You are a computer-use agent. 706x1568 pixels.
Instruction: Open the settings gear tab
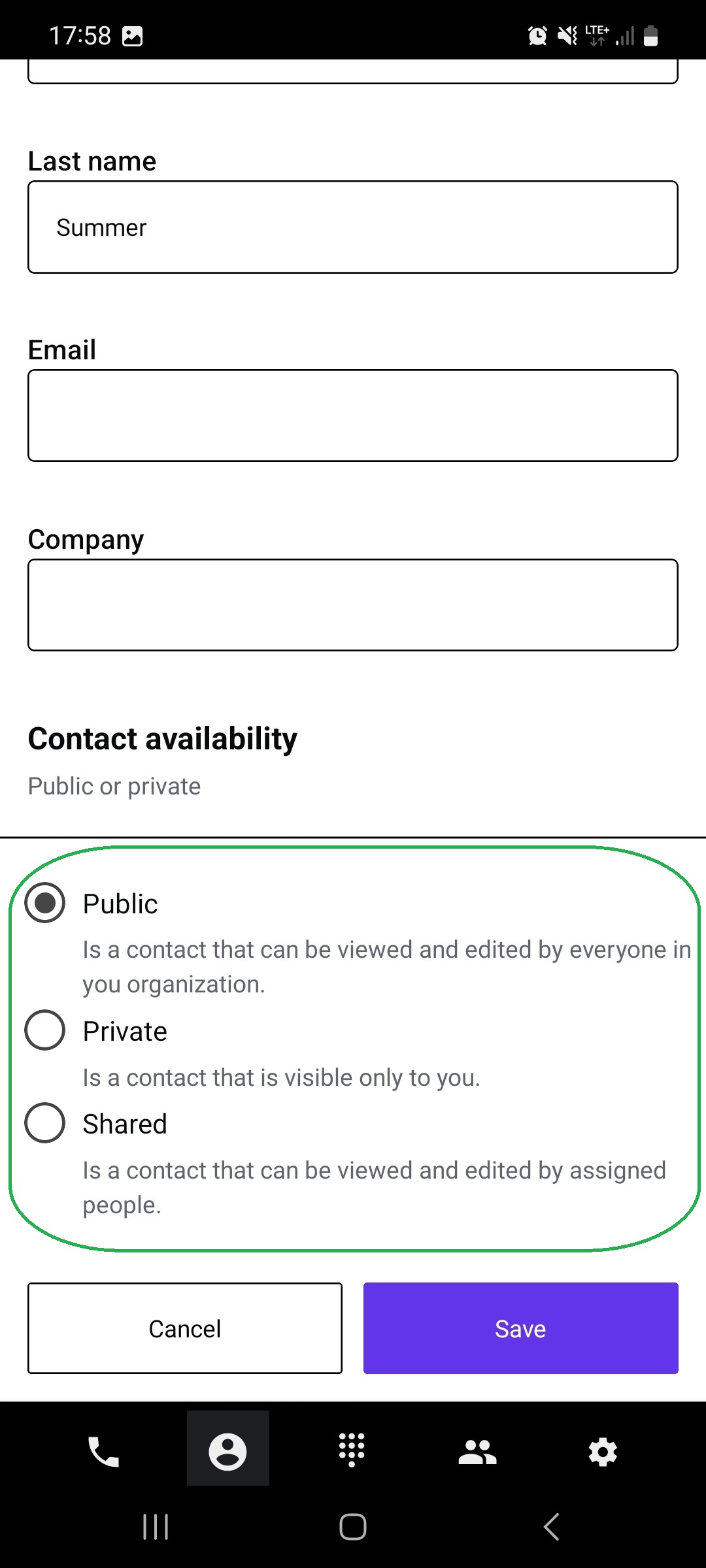pyautogui.click(x=603, y=1452)
